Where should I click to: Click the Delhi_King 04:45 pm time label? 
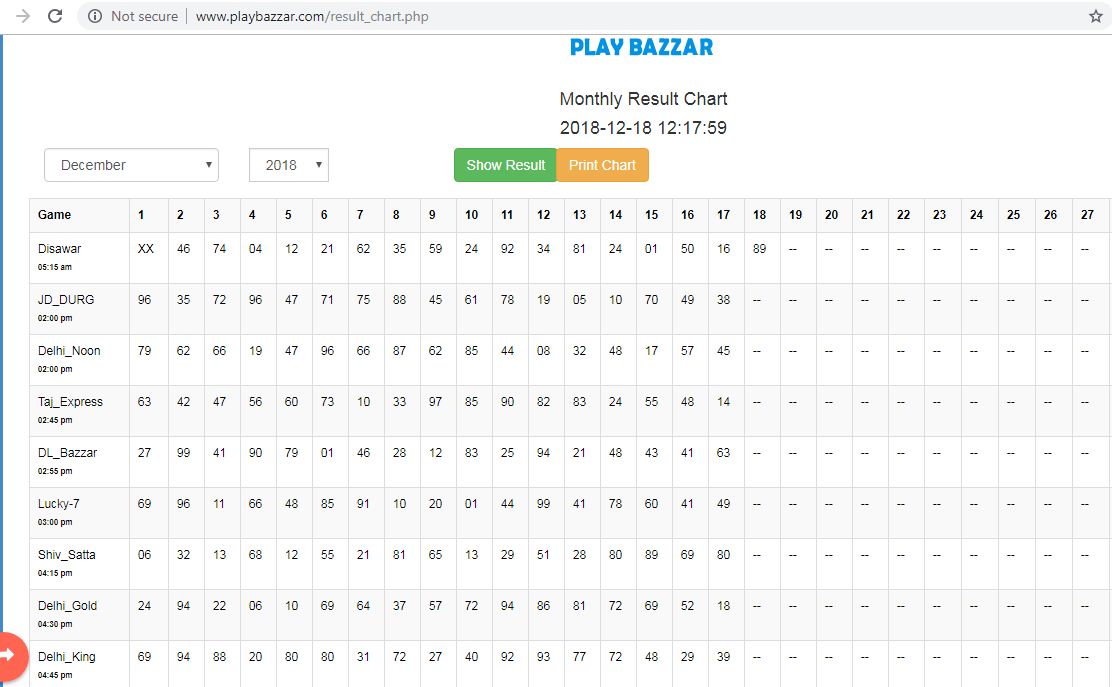(55, 676)
